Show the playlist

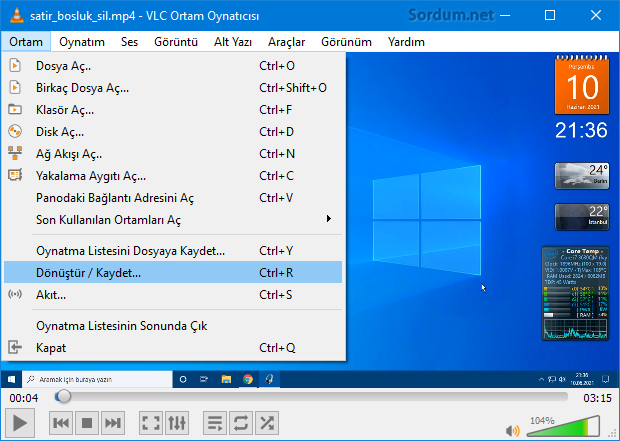pyautogui.click(x=215, y=423)
